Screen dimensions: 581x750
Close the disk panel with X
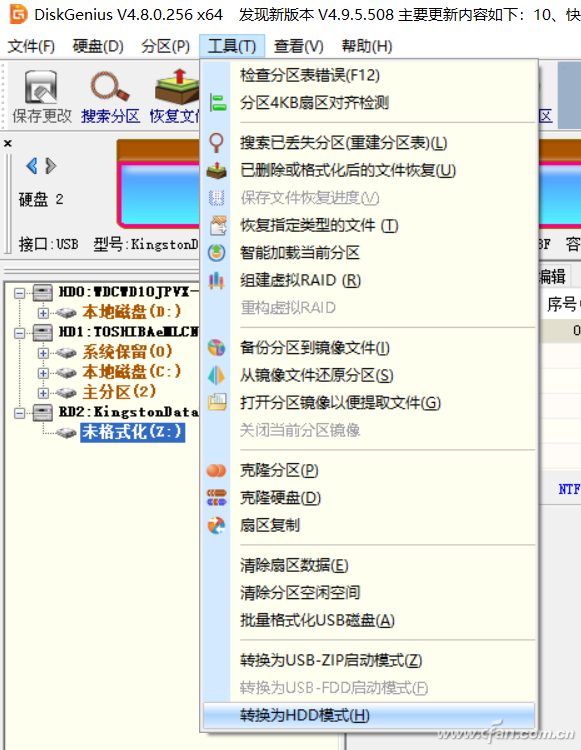coord(8,143)
